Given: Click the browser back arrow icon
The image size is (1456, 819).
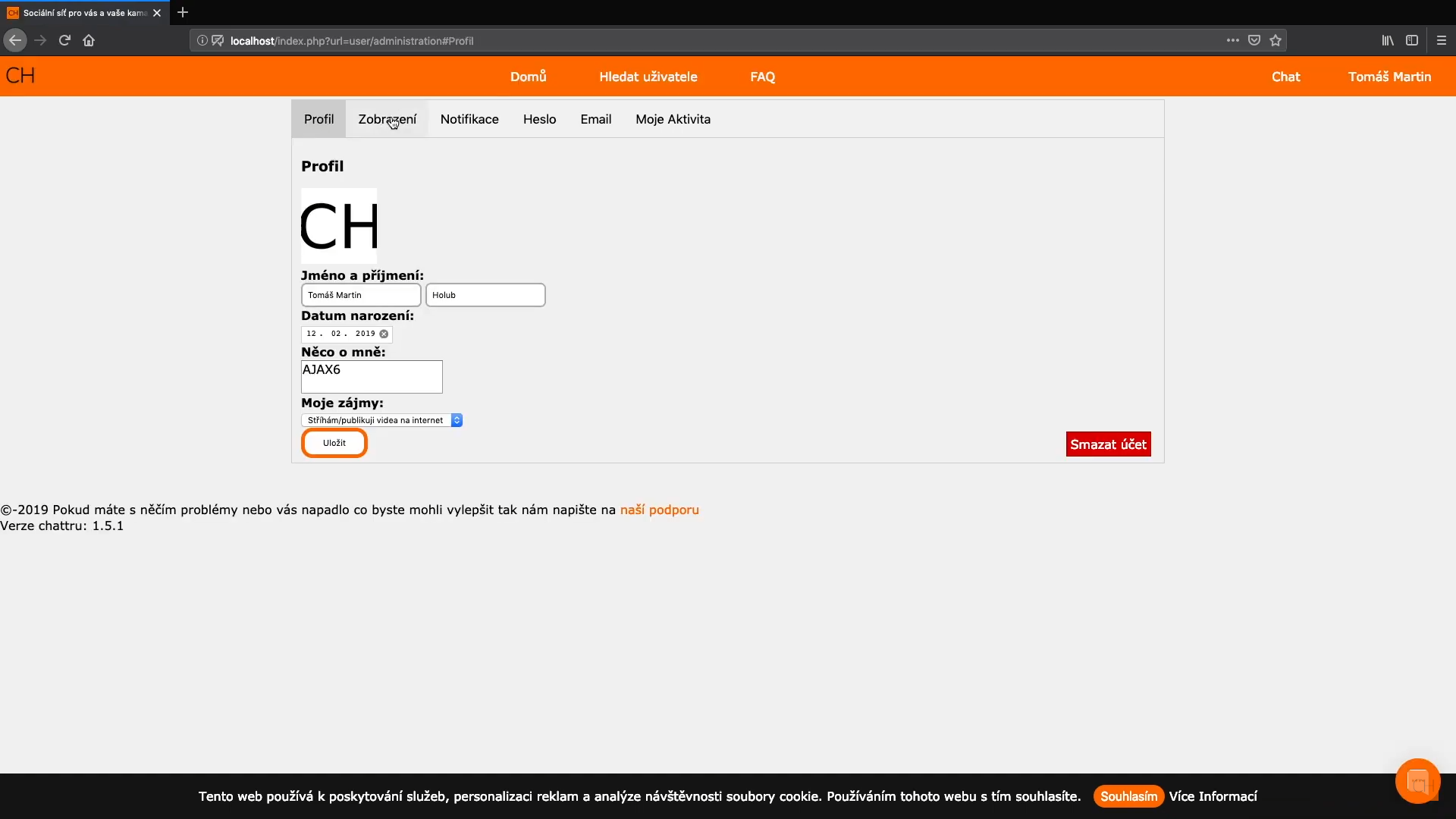Looking at the screenshot, I should click(x=15, y=40).
